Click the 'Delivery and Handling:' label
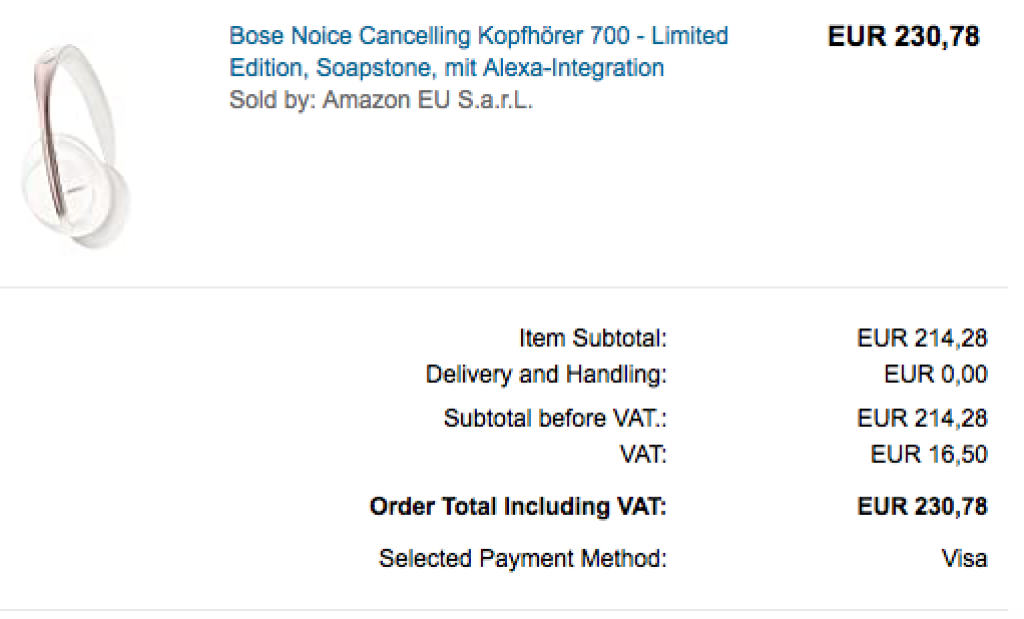The image size is (1024, 619). click(x=546, y=375)
